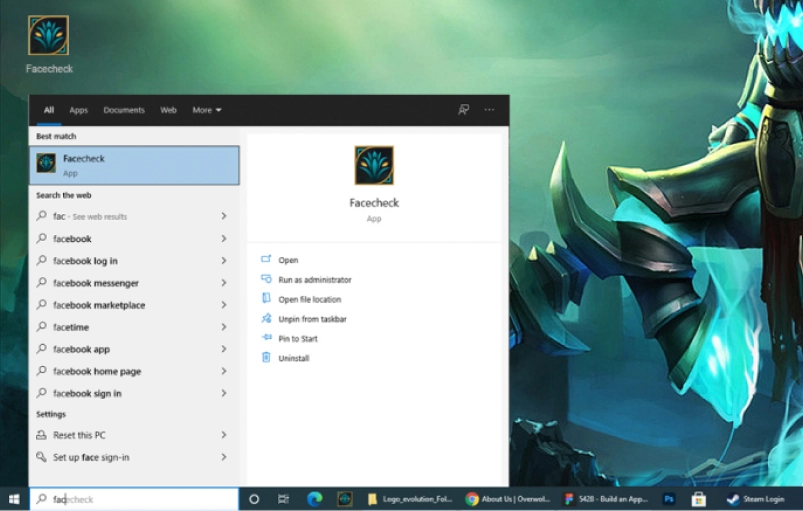Expand arrow next to 'facebook app'
This screenshot has width=803, height=511.
[224, 349]
